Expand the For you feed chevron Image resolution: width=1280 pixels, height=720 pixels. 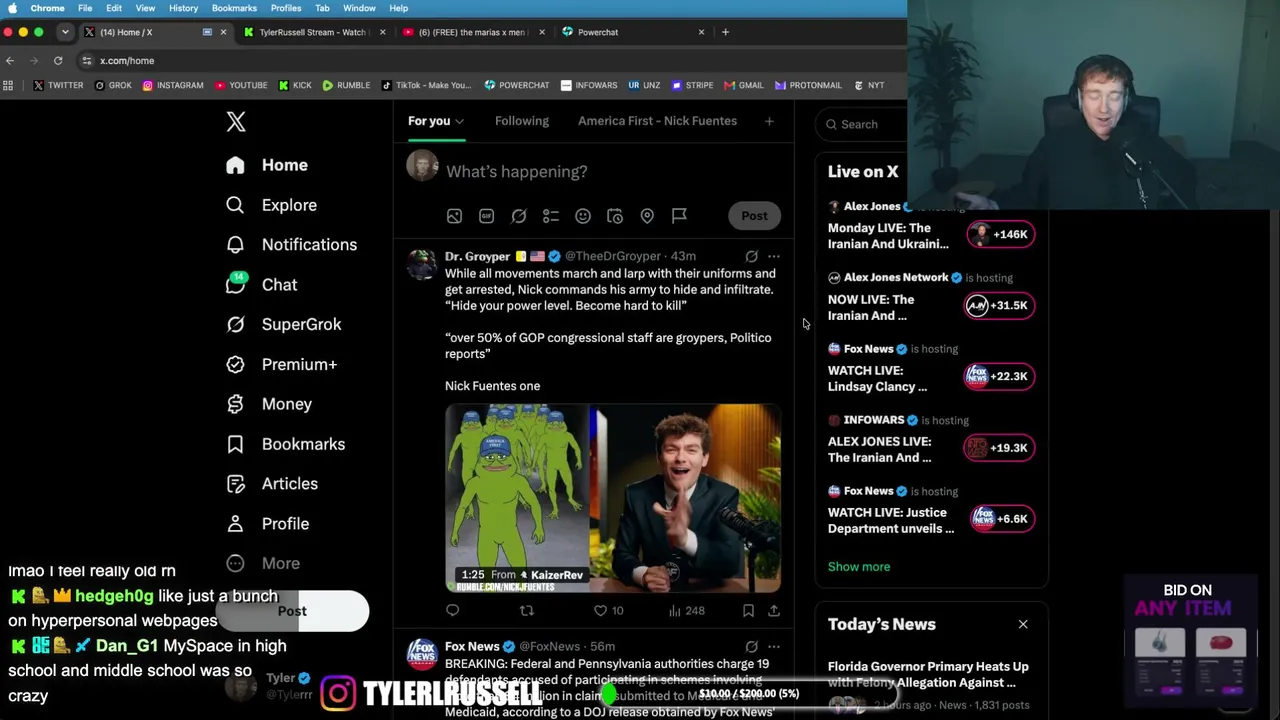pos(459,122)
